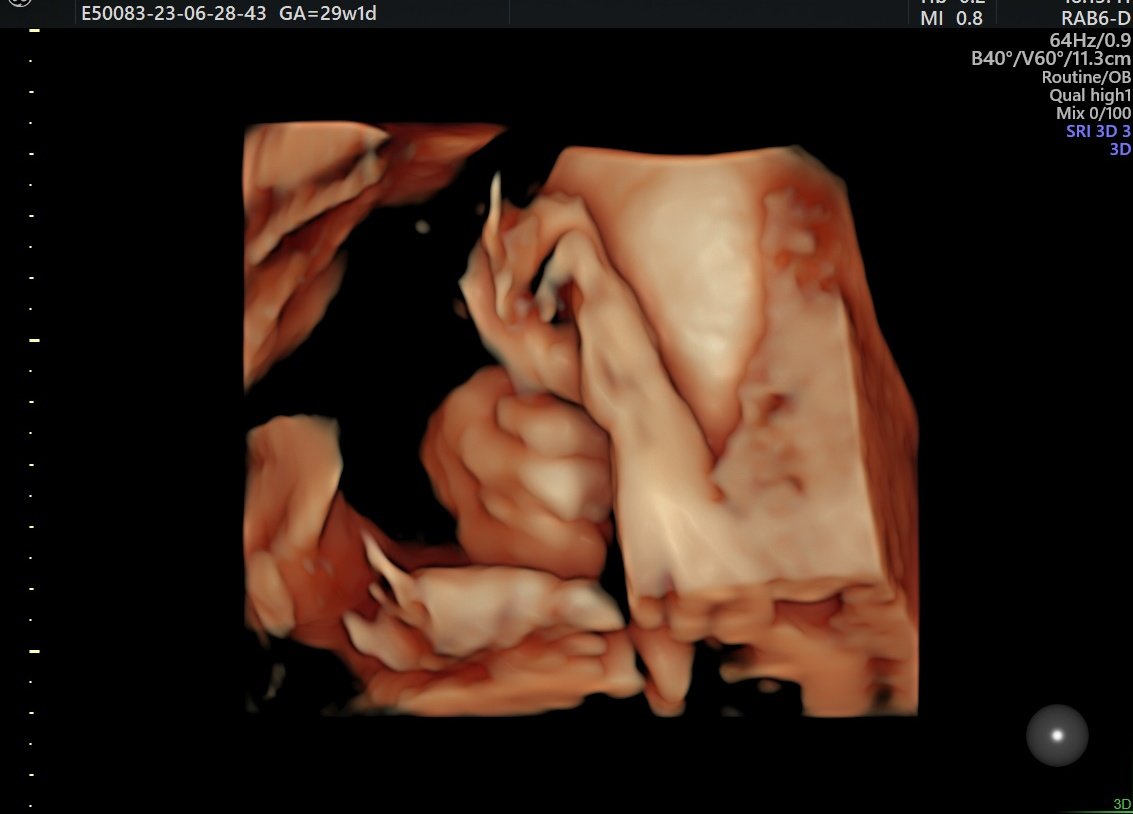Click the light source direction sphere

point(1057,735)
